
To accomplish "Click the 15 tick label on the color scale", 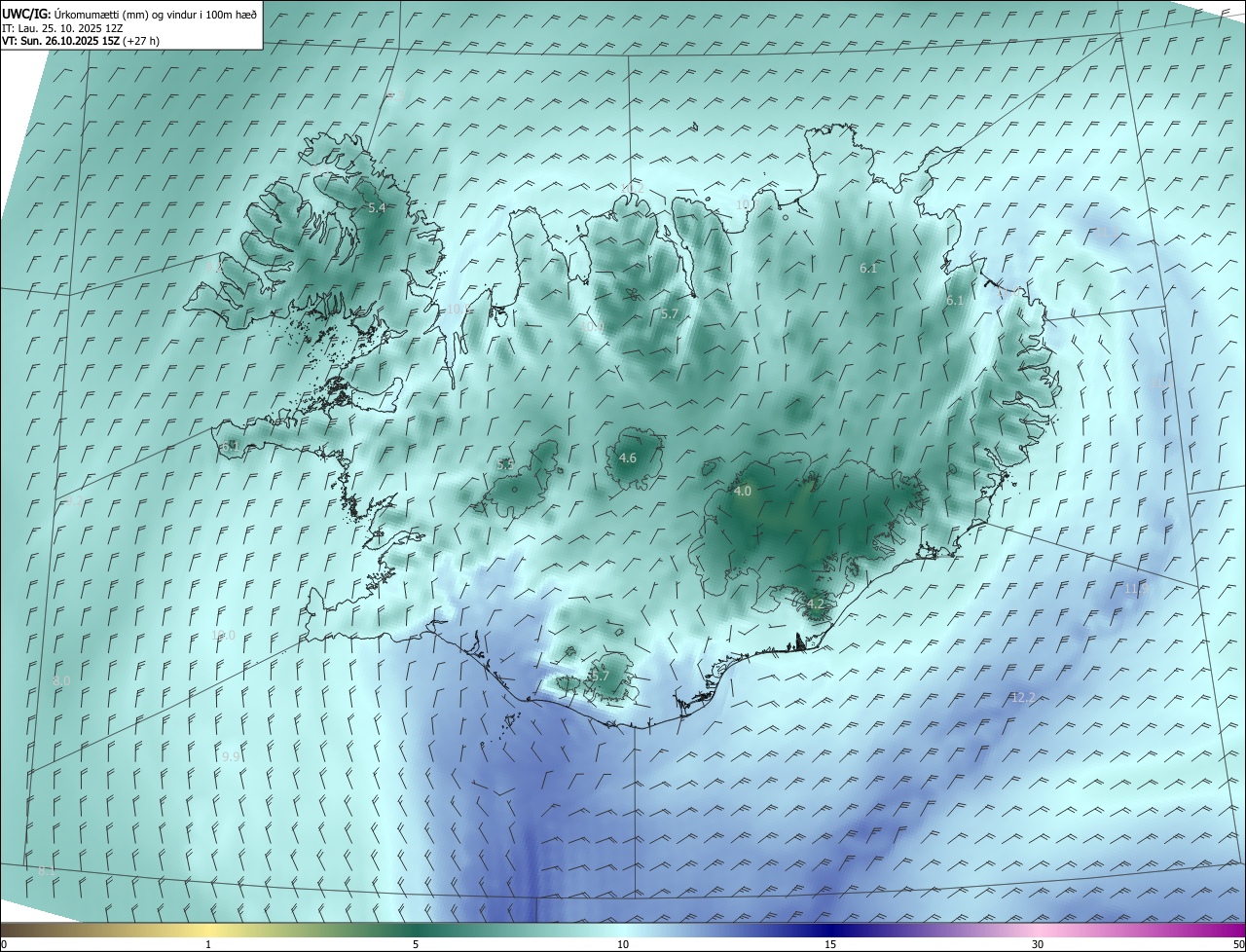I will pyautogui.click(x=830, y=944).
